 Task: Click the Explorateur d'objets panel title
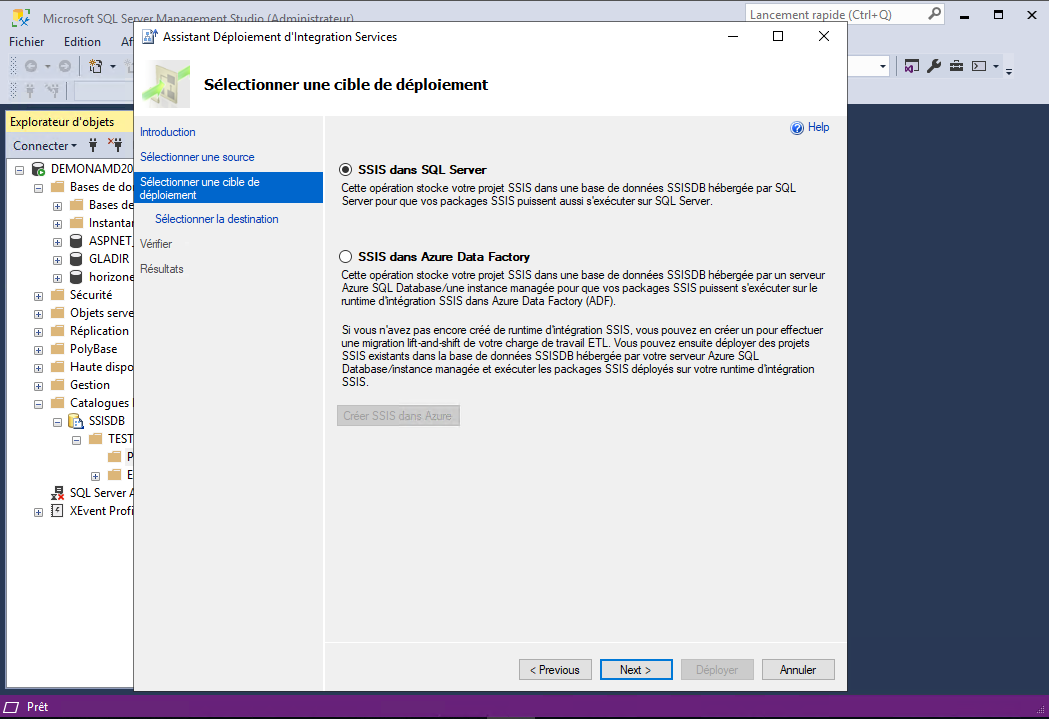pos(62,122)
